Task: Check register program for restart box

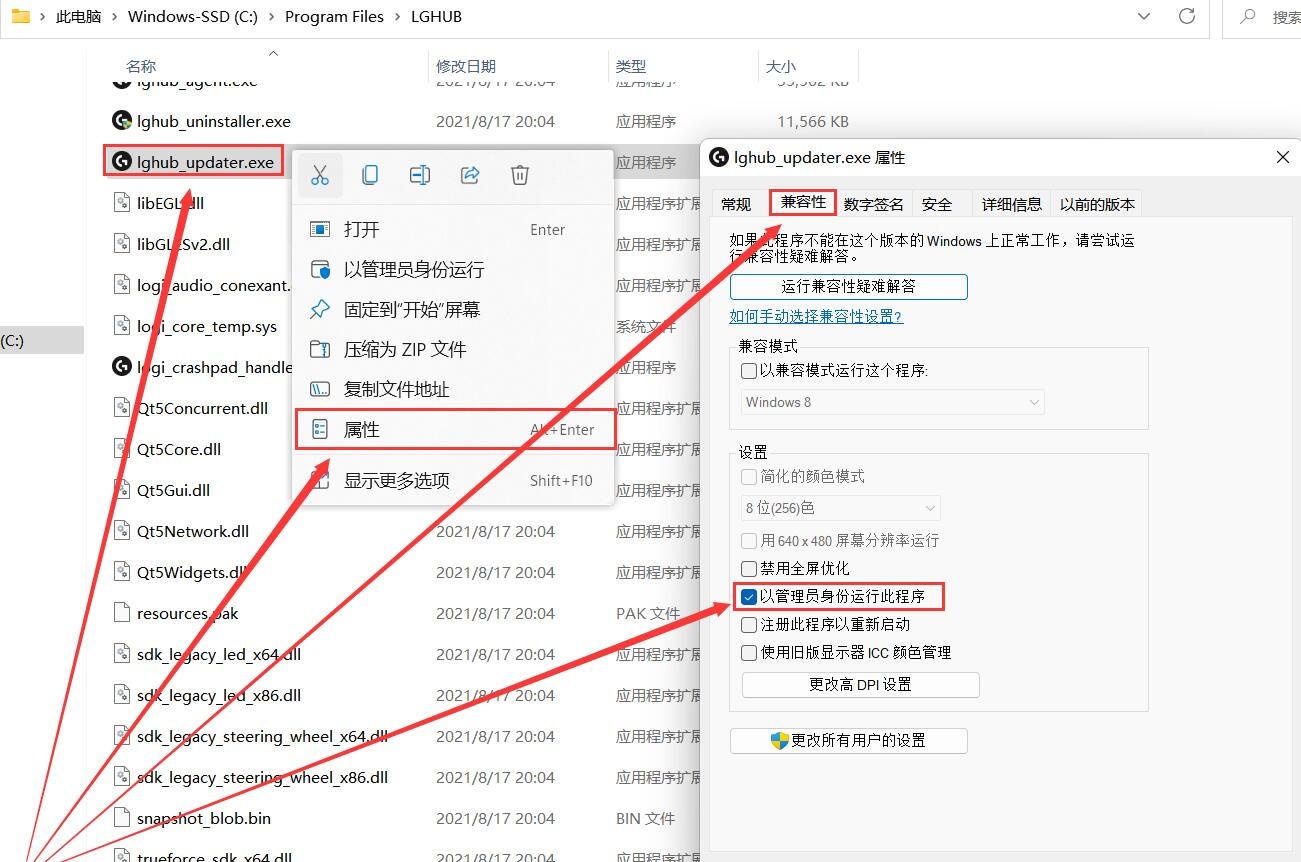Action: click(749, 625)
